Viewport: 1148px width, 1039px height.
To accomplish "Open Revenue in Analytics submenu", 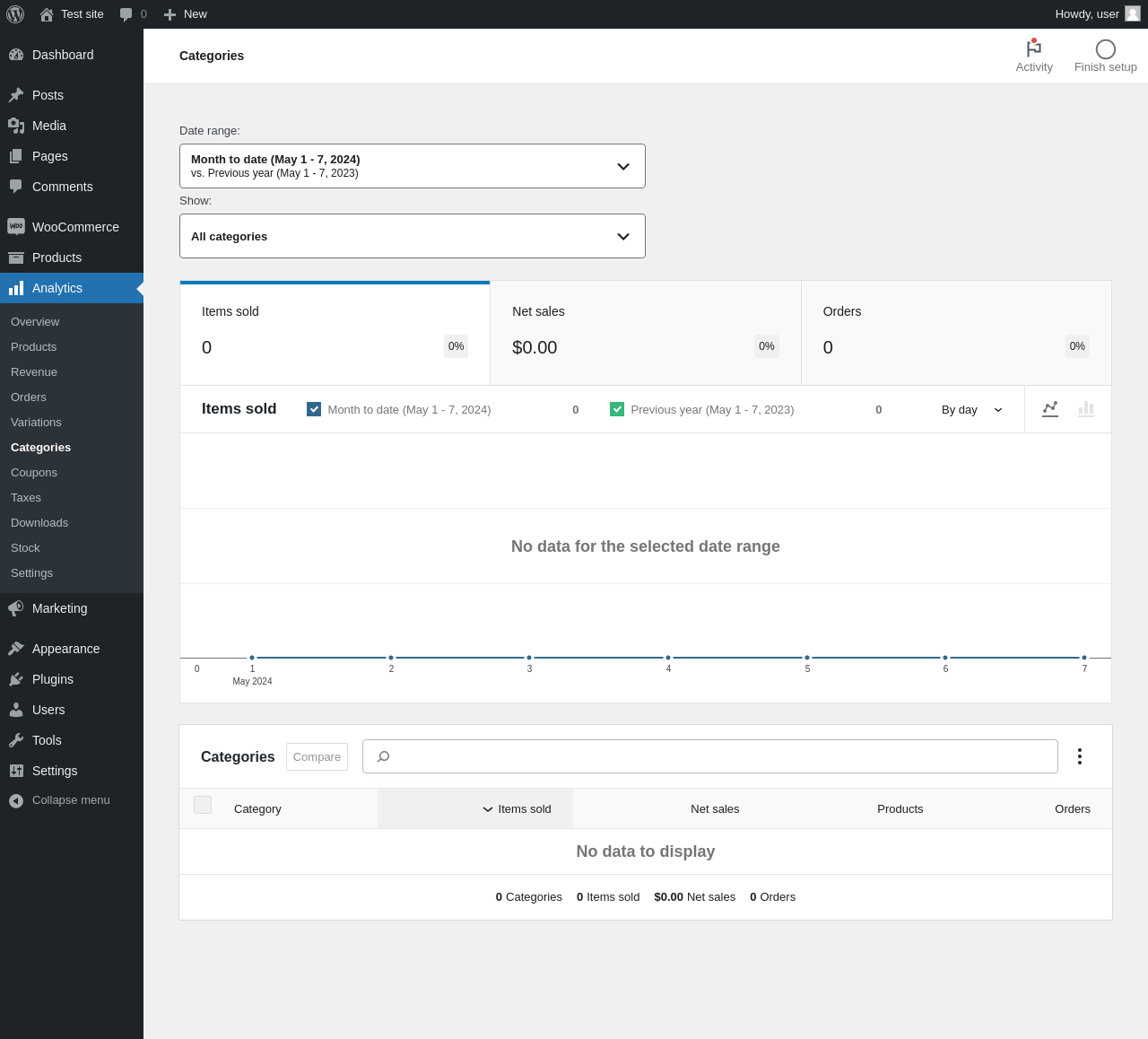I will [x=34, y=371].
